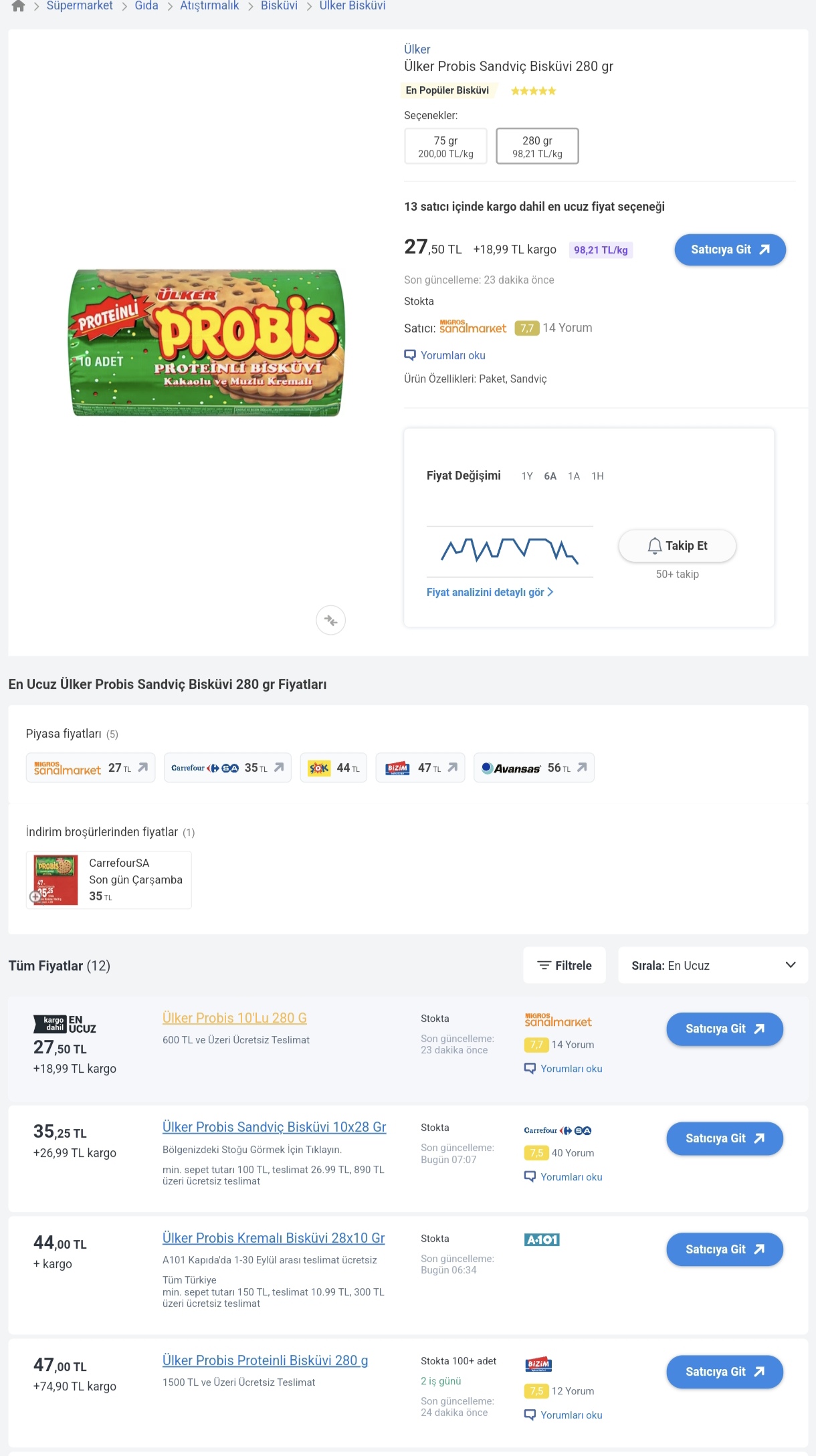Open CarrefourSA 35 TL market price
816x1456 pixels.
coord(227,768)
